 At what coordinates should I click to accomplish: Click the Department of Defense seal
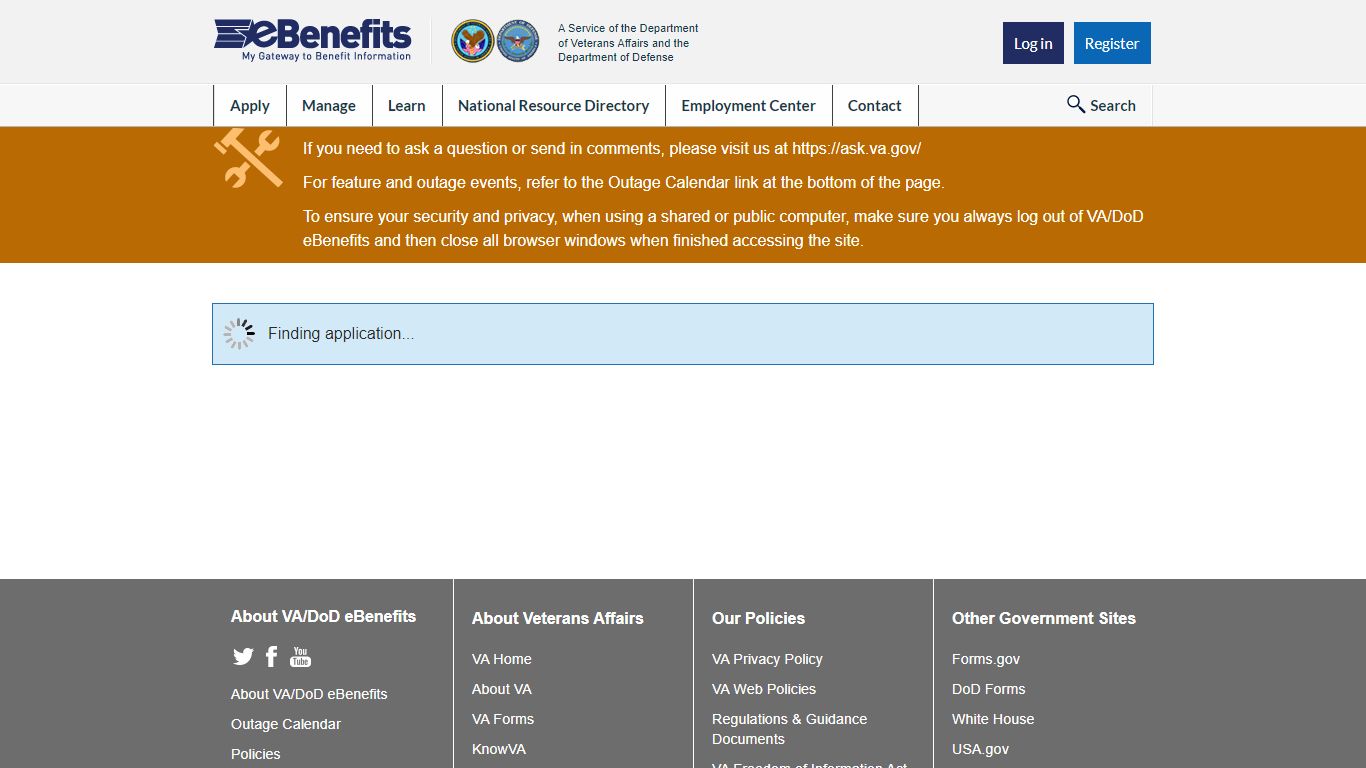518,41
